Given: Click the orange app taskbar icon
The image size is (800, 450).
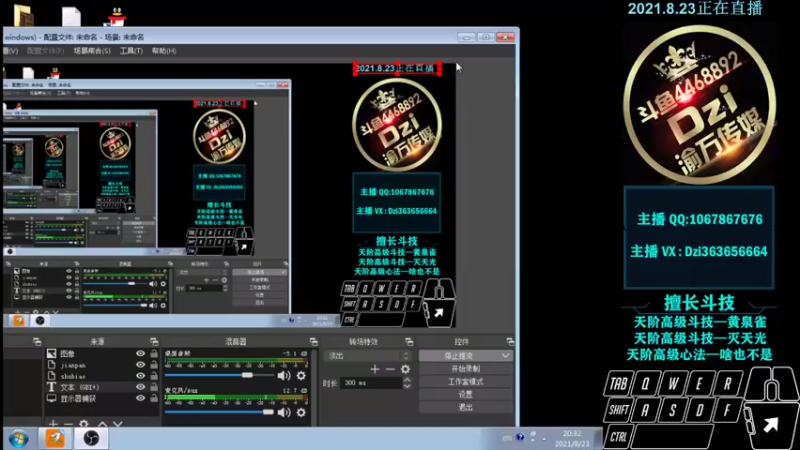Looking at the screenshot, I should [55, 438].
